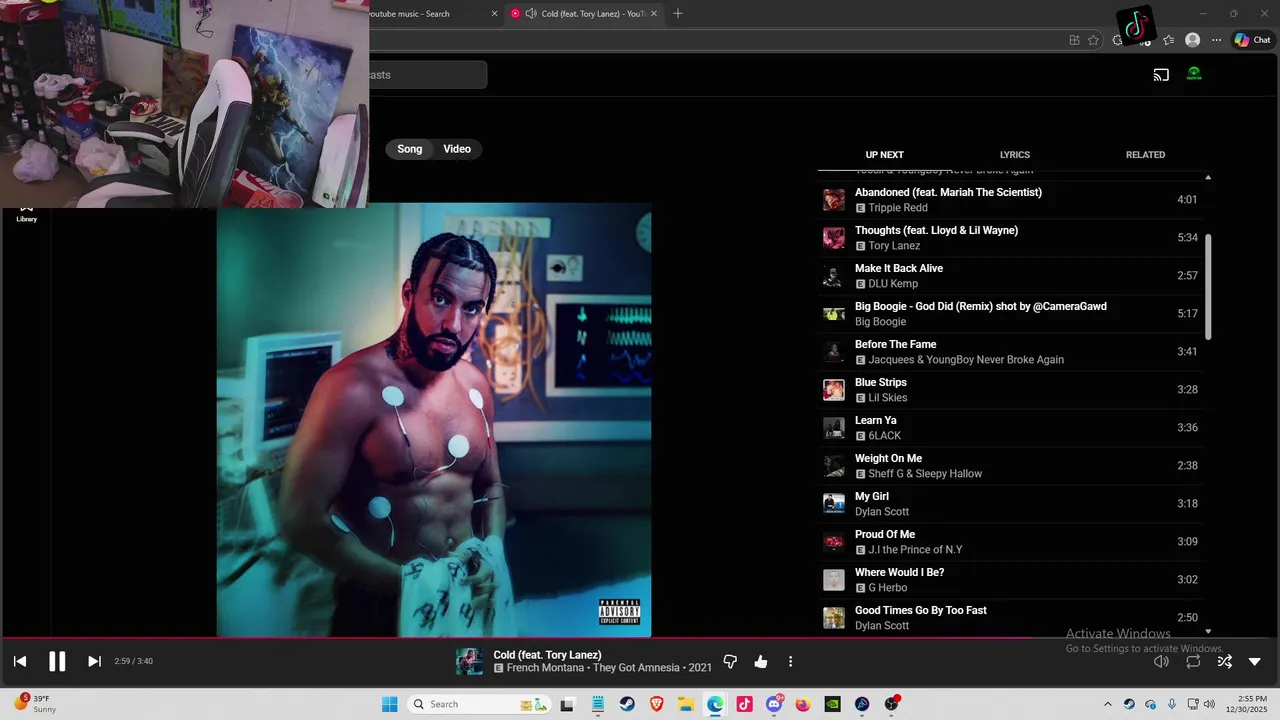
Task: Play Abandoned by Trippie Redd from queue
Action: [1010, 200]
